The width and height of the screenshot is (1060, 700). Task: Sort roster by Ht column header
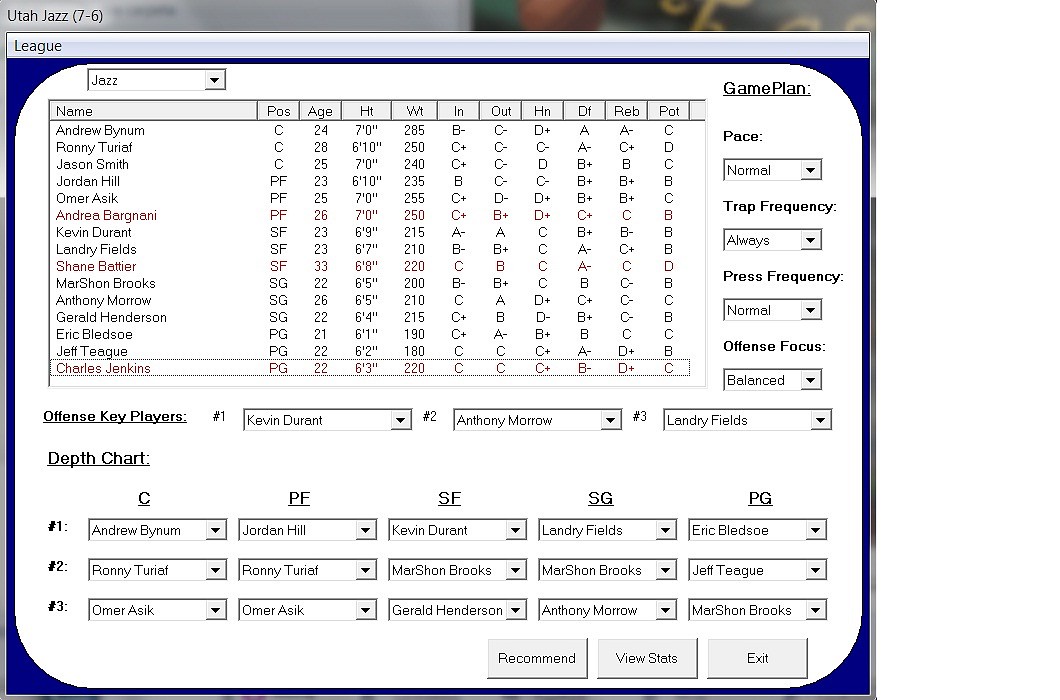(x=366, y=111)
